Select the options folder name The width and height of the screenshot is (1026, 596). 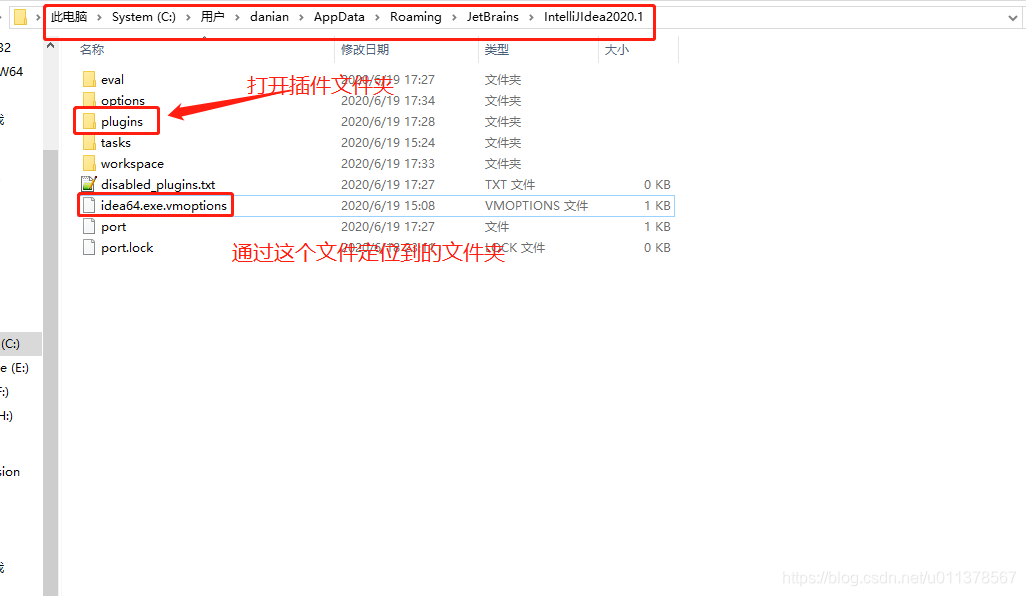pos(123,101)
